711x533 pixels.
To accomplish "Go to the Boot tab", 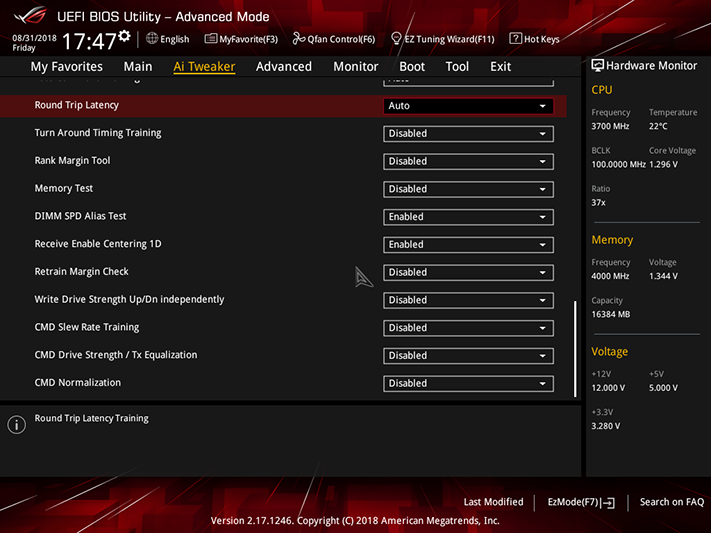I will pyautogui.click(x=412, y=67).
